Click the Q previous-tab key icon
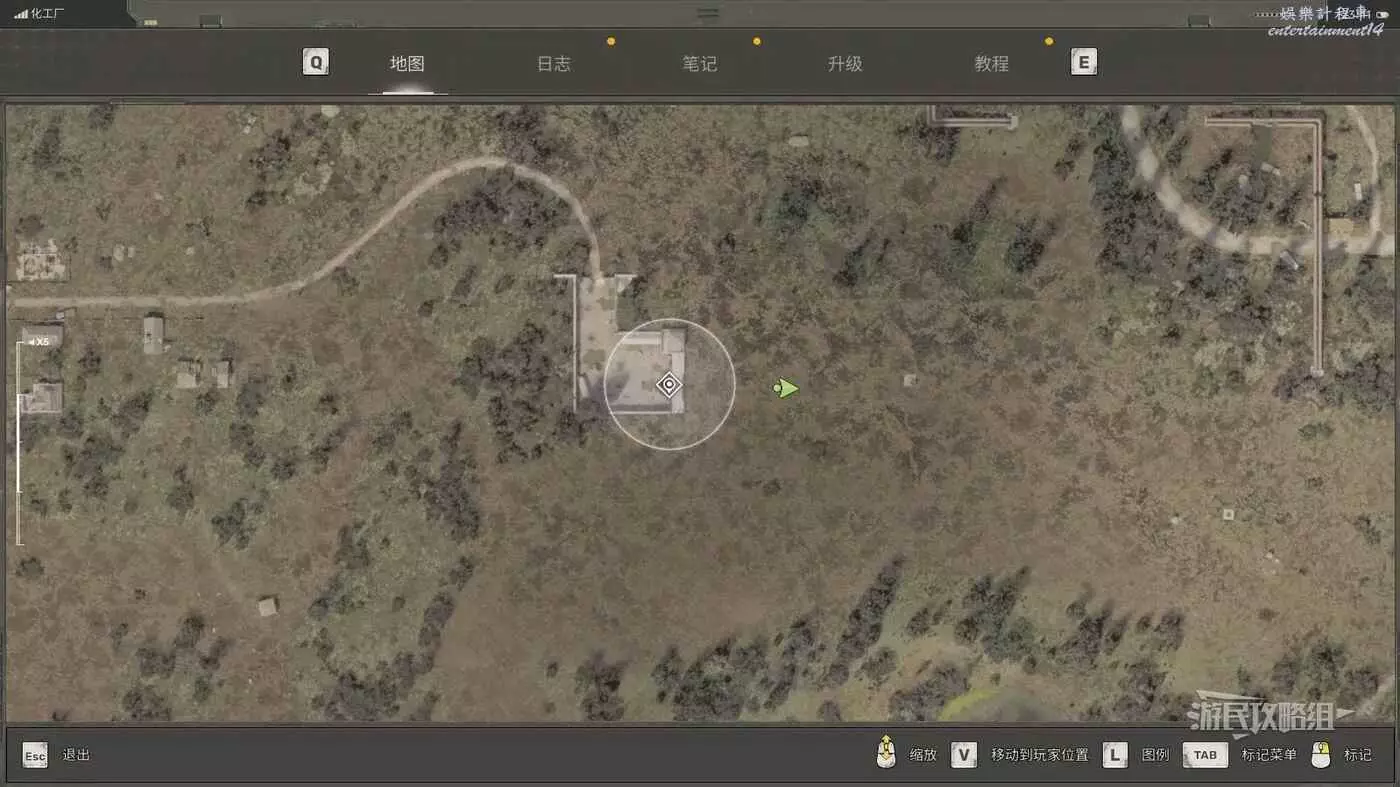Viewport: 1400px width, 787px height. click(316, 63)
